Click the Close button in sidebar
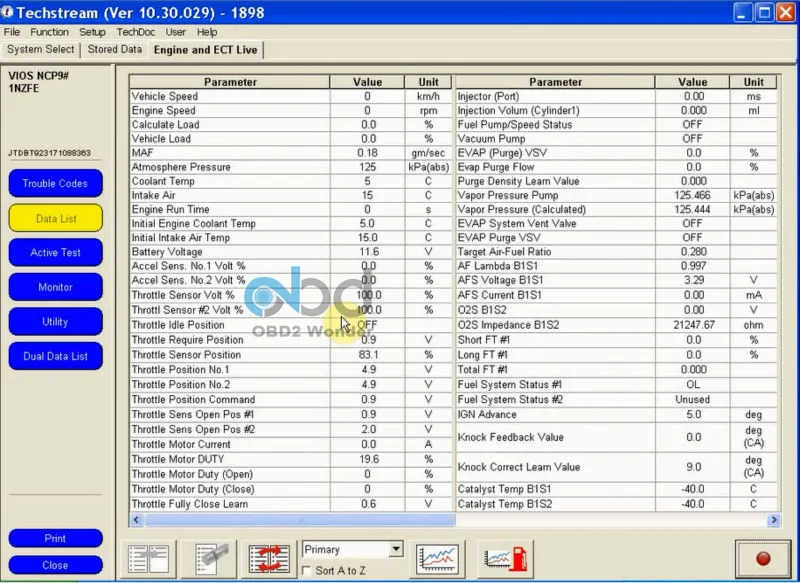 (x=55, y=565)
